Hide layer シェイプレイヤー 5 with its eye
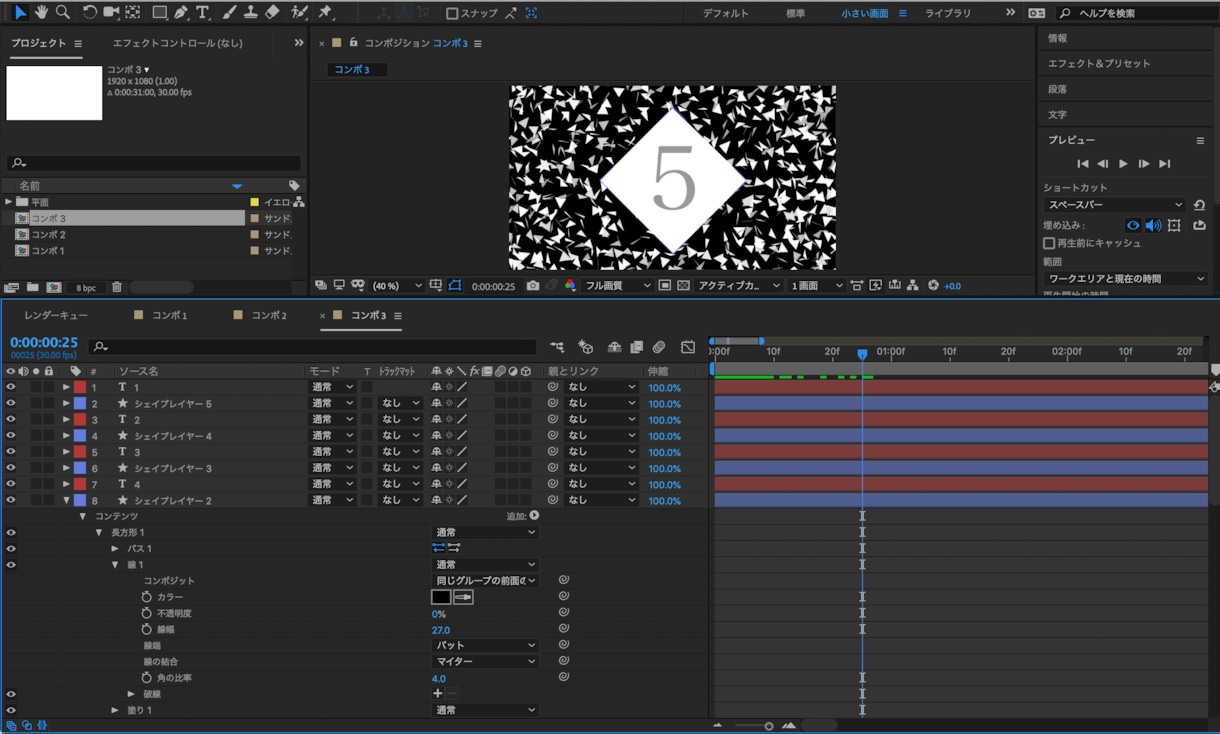Image resolution: width=1220 pixels, height=734 pixels. pos(11,404)
